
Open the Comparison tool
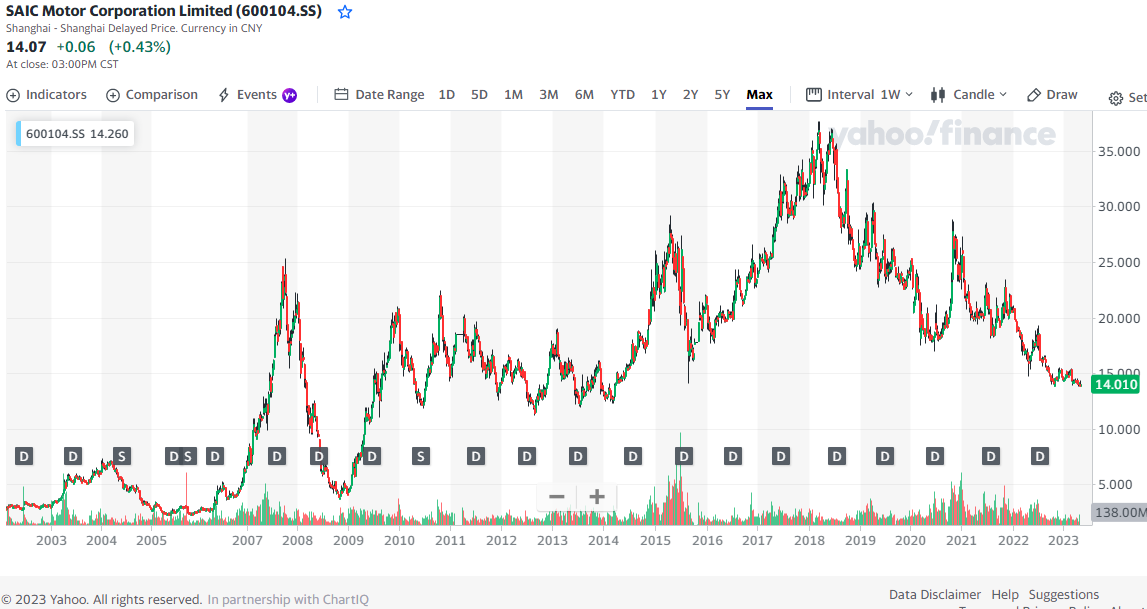coord(152,94)
